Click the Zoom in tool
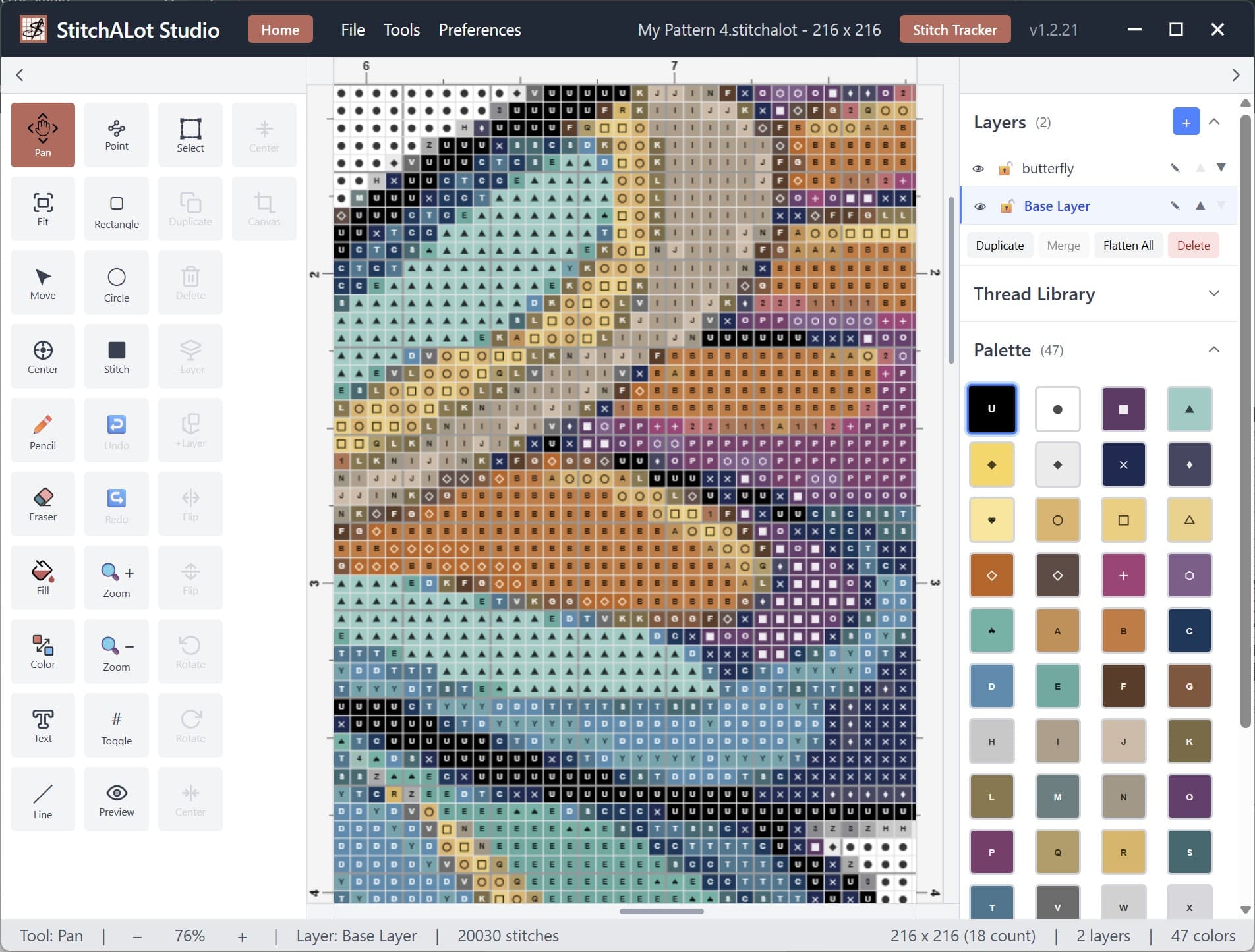The image size is (1255, 952). coord(117,577)
